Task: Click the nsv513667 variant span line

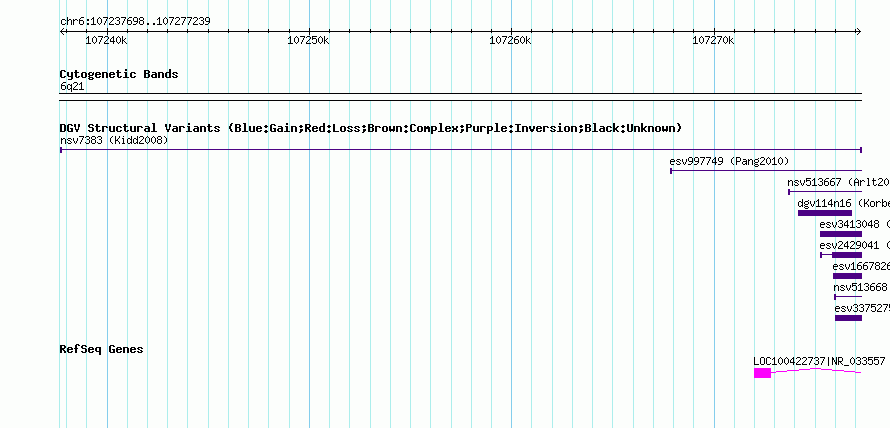Action: point(825,192)
